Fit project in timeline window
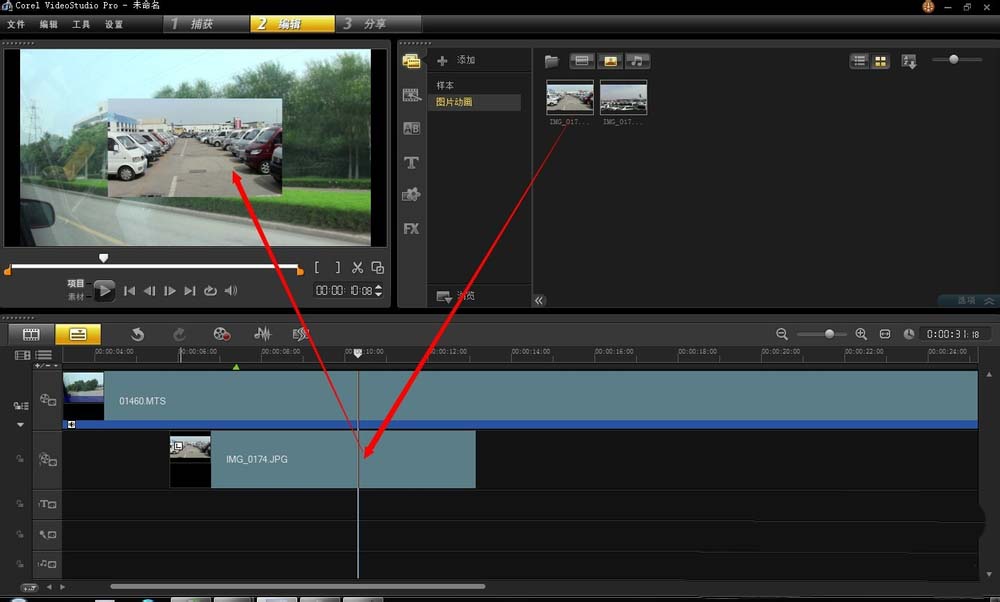Viewport: 1000px width, 602px height. click(885, 334)
